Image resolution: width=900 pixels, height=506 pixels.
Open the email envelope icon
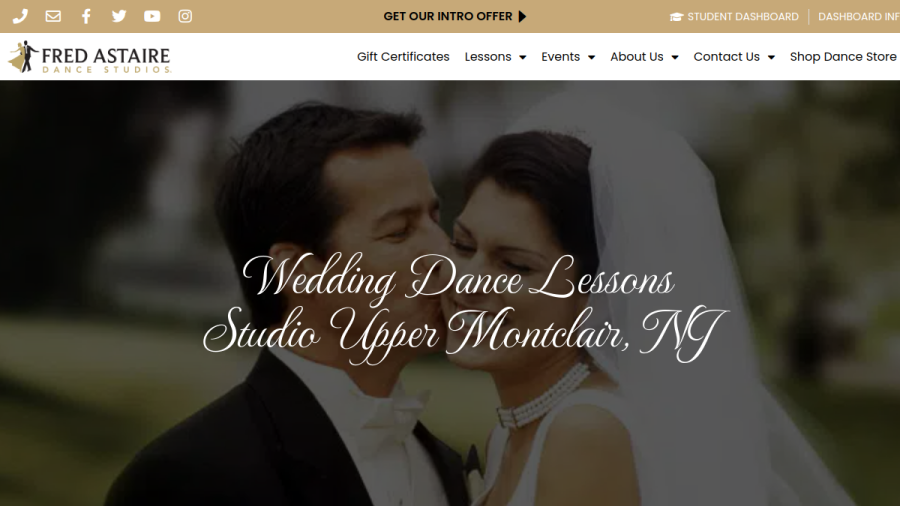click(x=53, y=16)
